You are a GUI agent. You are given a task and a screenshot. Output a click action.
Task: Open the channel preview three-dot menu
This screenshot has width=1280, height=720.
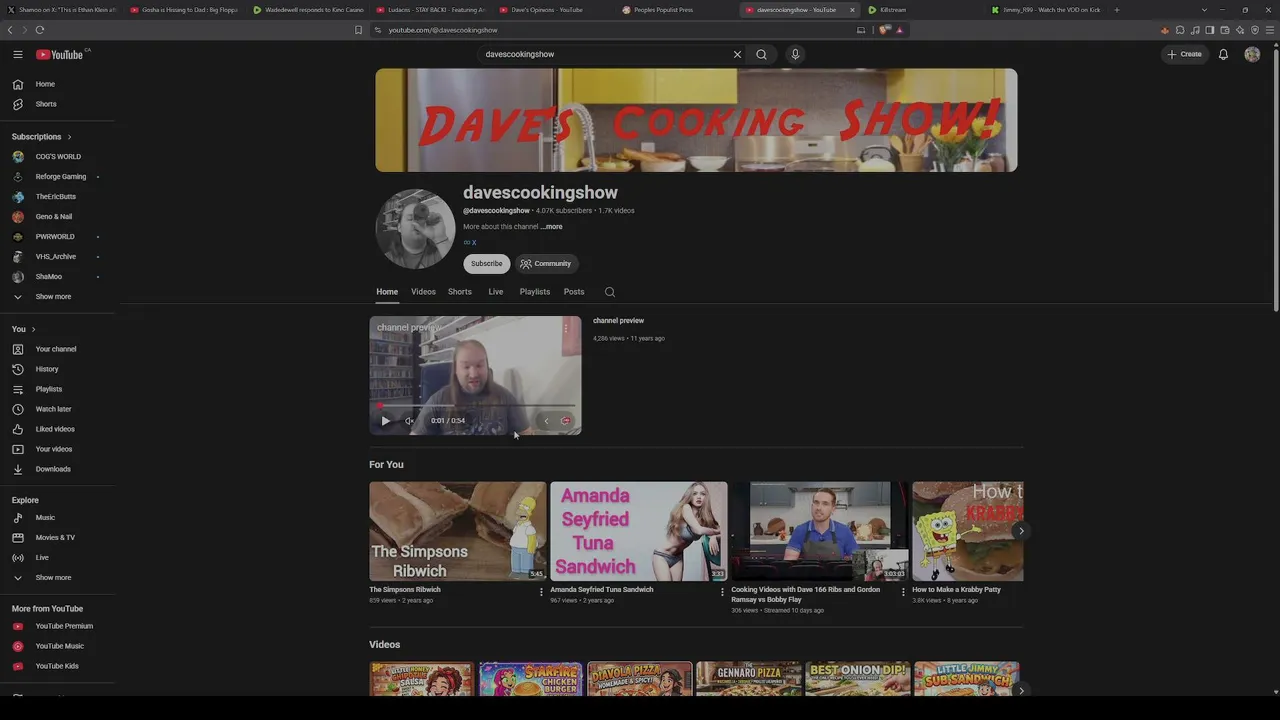[565, 328]
